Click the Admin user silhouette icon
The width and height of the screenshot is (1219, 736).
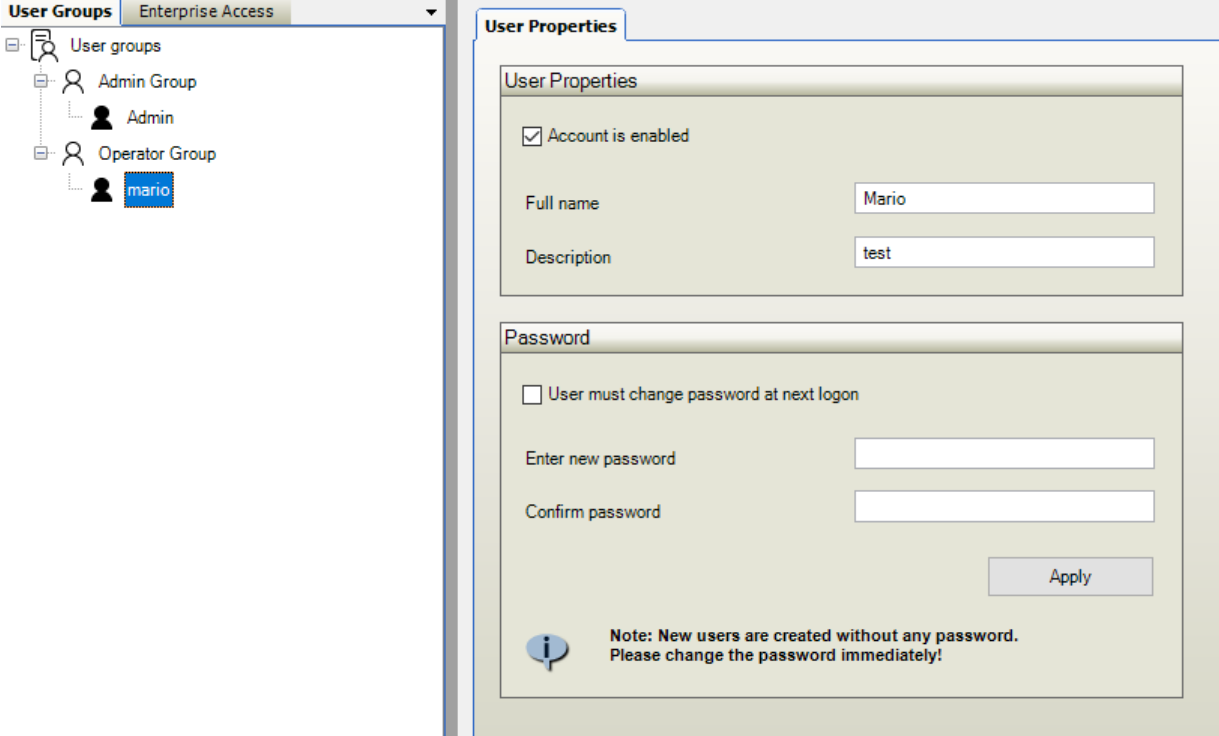coord(101,118)
